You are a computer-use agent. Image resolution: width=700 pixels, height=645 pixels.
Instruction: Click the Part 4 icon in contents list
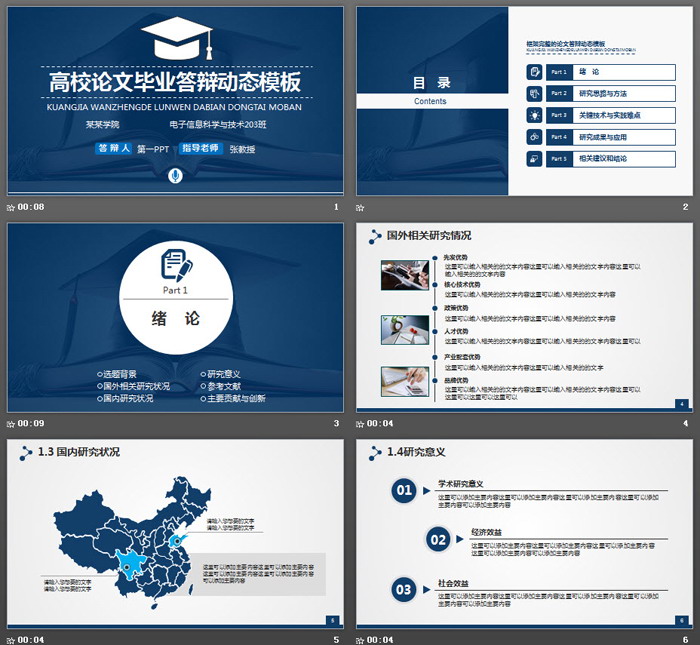(534, 137)
